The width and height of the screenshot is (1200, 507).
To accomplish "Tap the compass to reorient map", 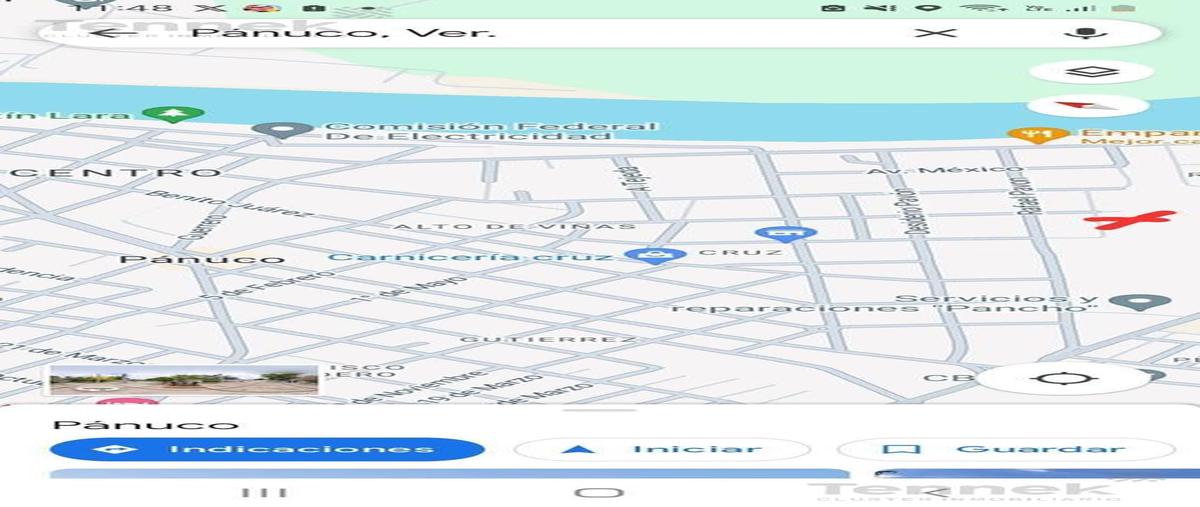I will (x=1089, y=105).
